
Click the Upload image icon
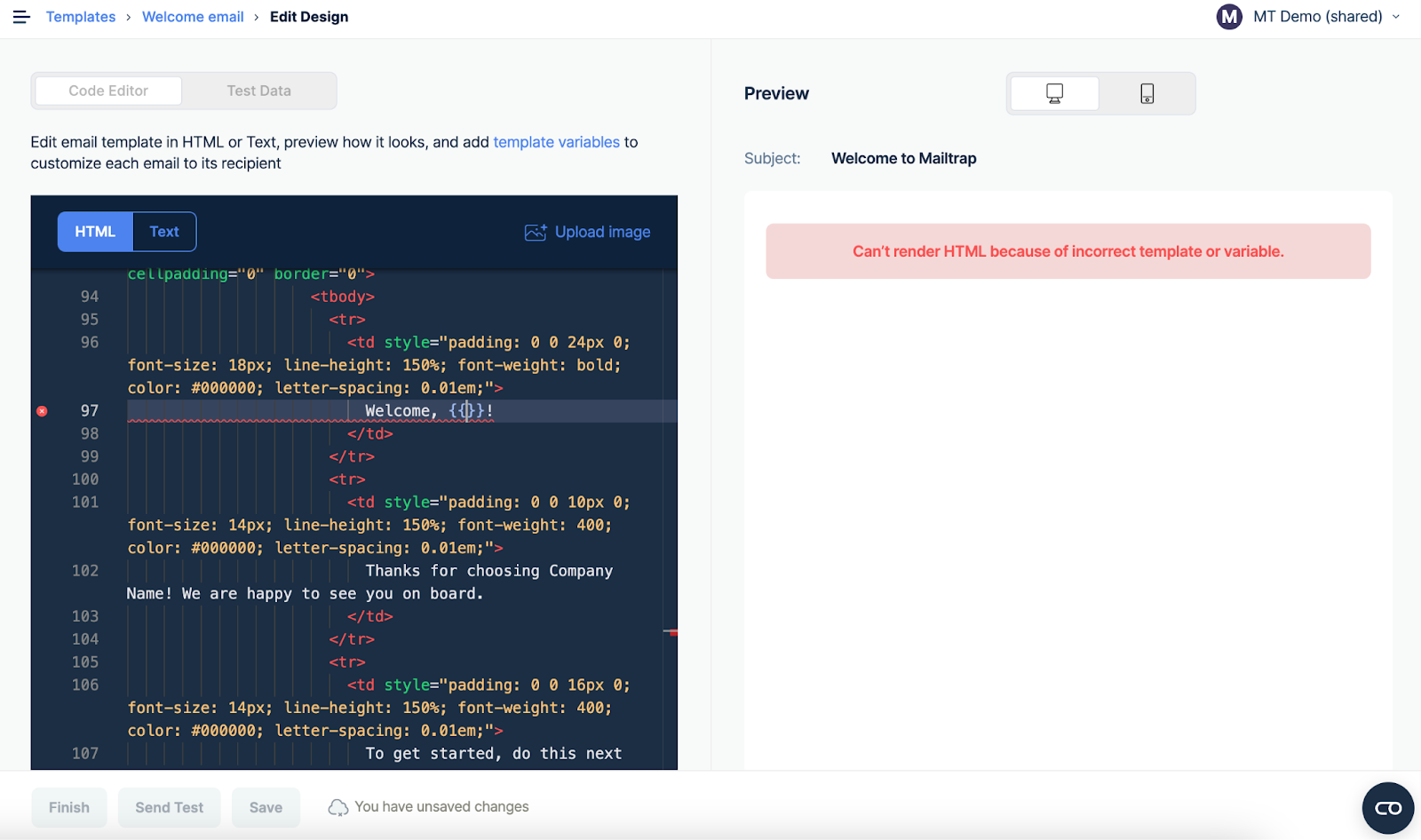(x=535, y=233)
